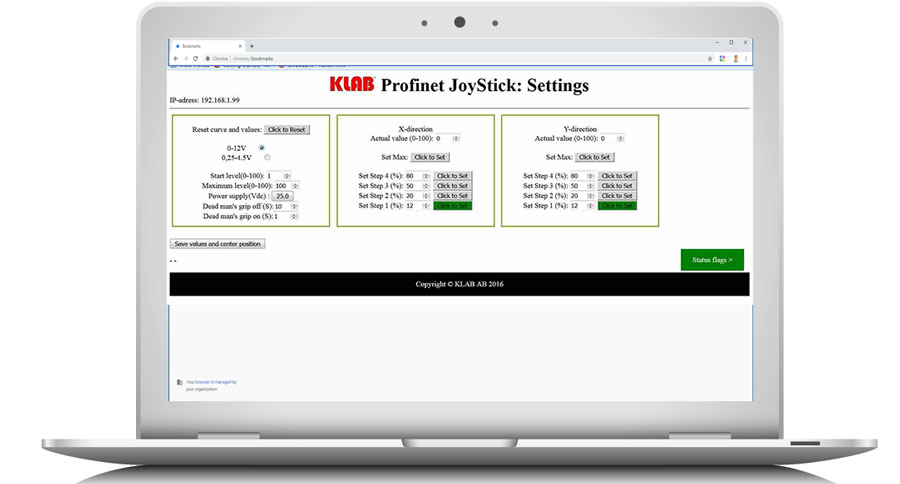Click Profinet JoyStick: Settings title
This screenshot has height=484, width=900.
point(485,85)
